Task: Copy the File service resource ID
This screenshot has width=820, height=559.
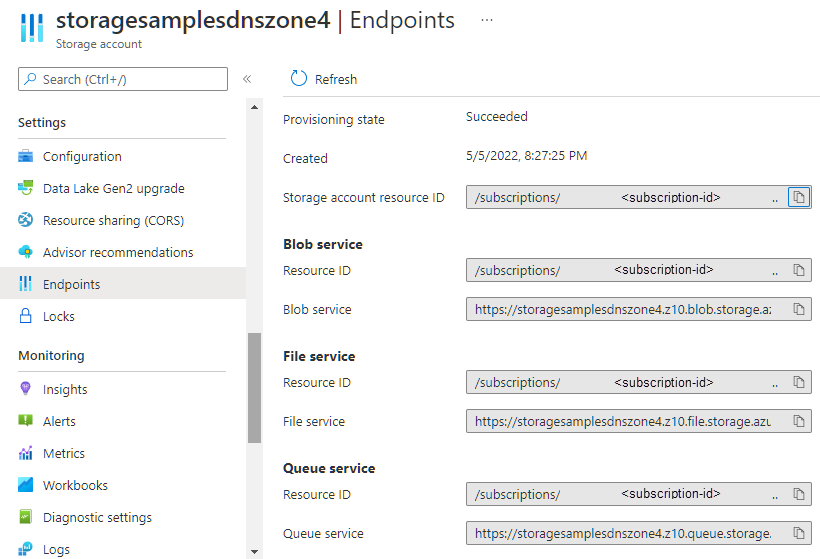Action: tap(799, 382)
